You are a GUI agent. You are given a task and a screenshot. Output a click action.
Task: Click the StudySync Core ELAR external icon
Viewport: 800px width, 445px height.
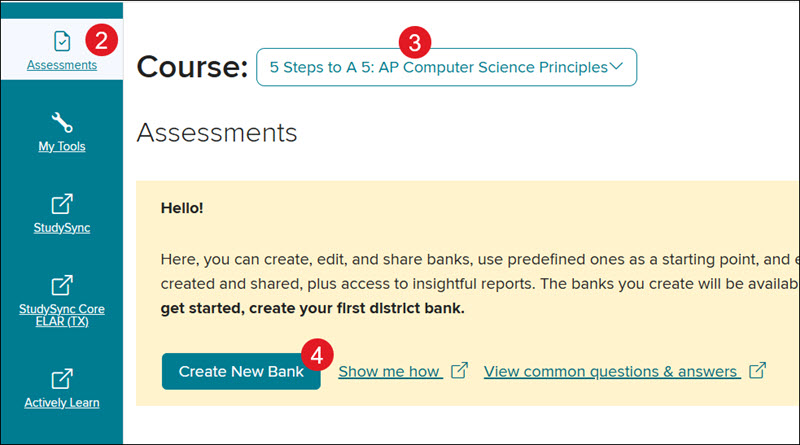(x=62, y=285)
